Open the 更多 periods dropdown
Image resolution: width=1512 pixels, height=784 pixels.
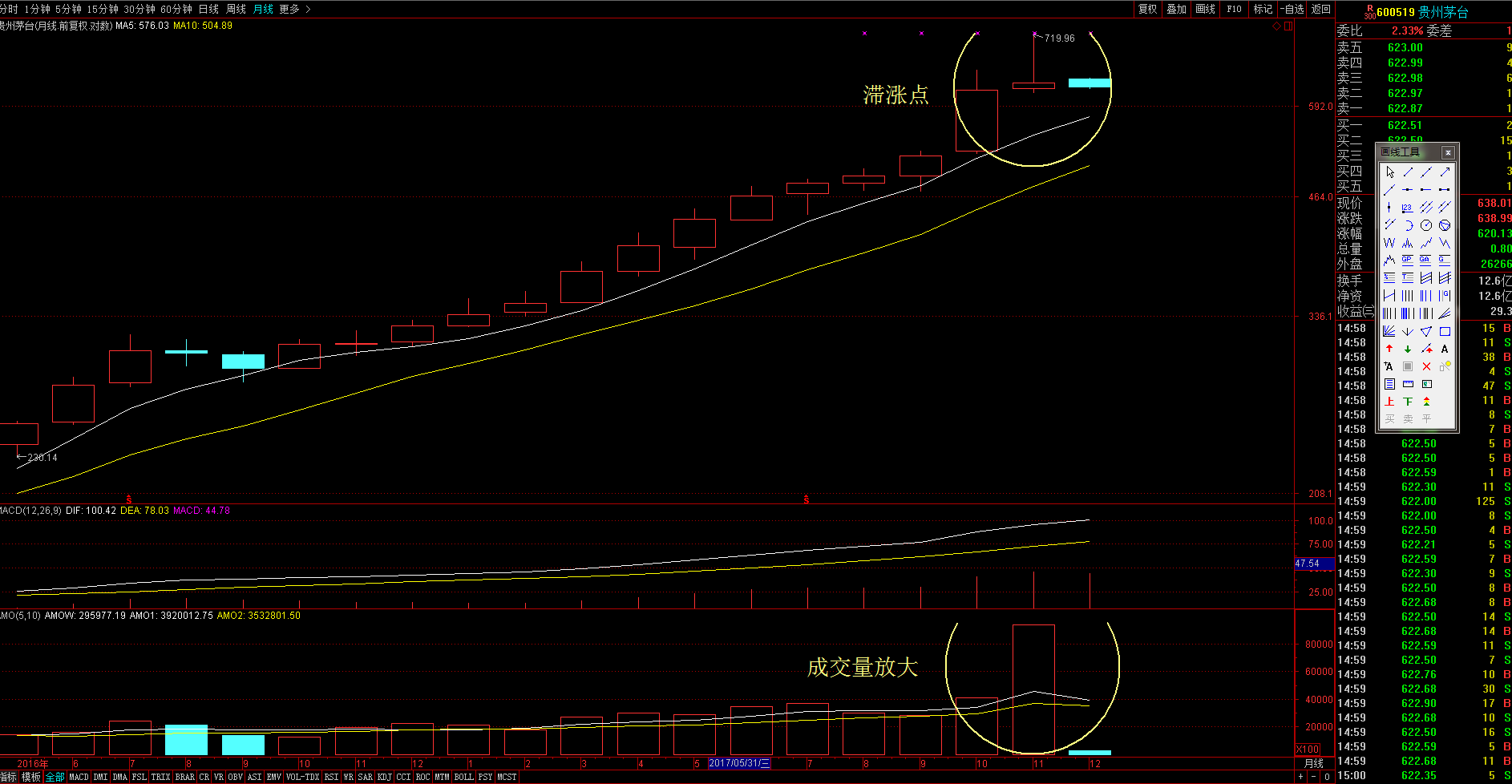click(x=294, y=9)
